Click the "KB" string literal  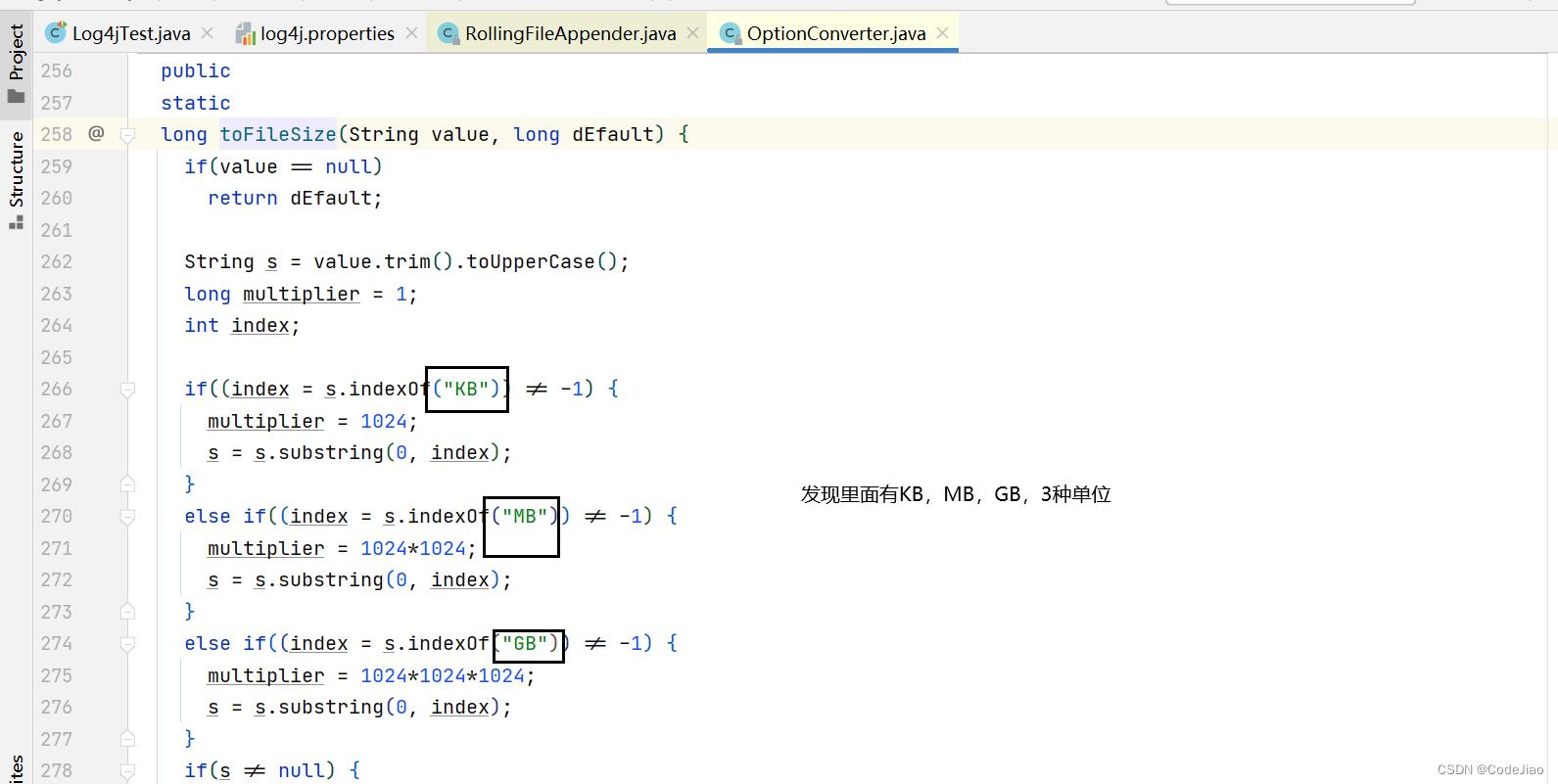tap(466, 389)
